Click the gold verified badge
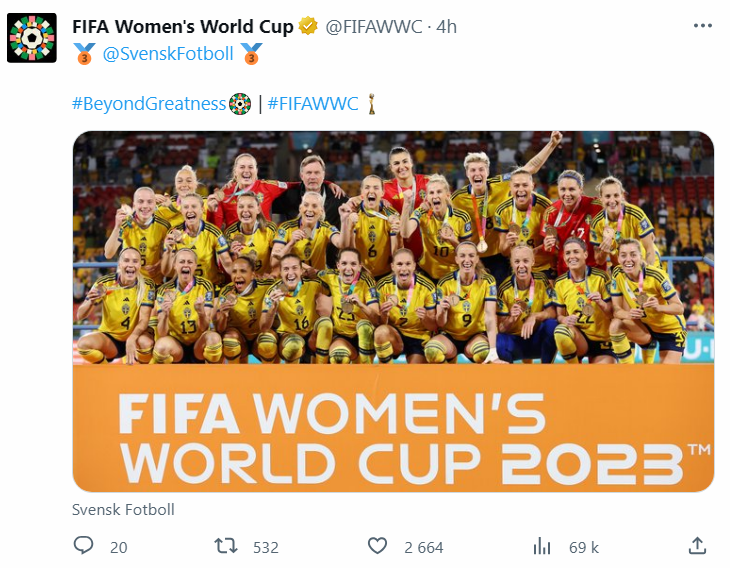Screen dimensions: 730x568 coord(309,27)
